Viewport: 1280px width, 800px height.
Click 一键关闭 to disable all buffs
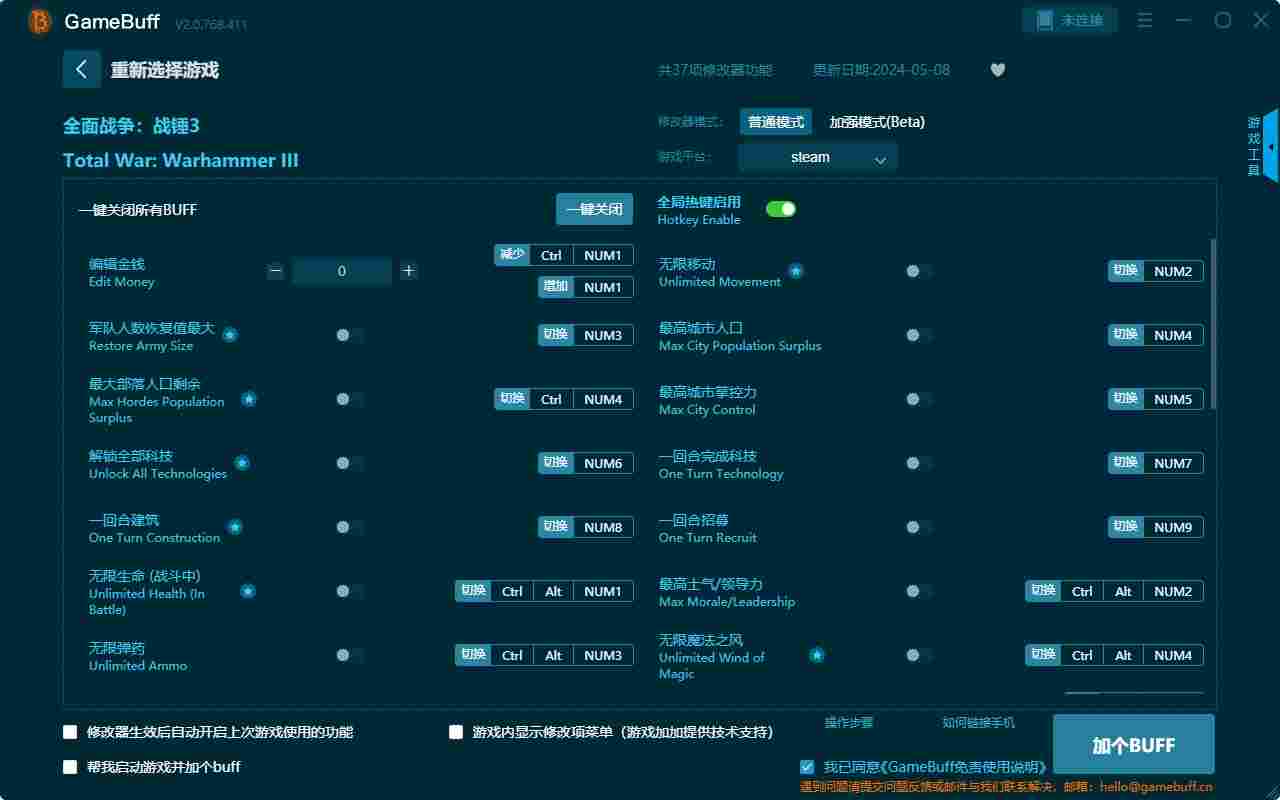595,209
